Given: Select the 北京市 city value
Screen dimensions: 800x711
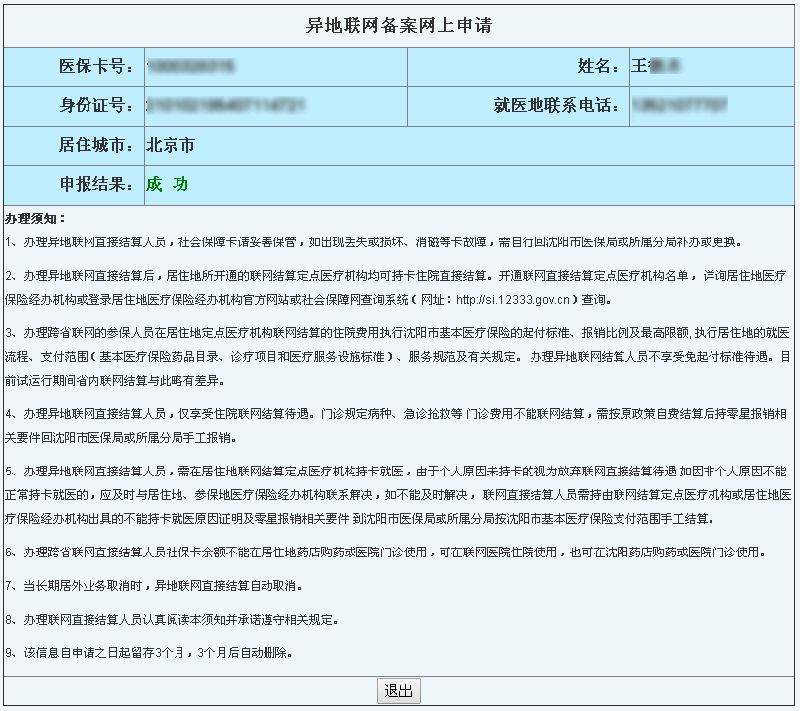Looking at the screenshot, I should pyautogui.click(x=170, y=145).
